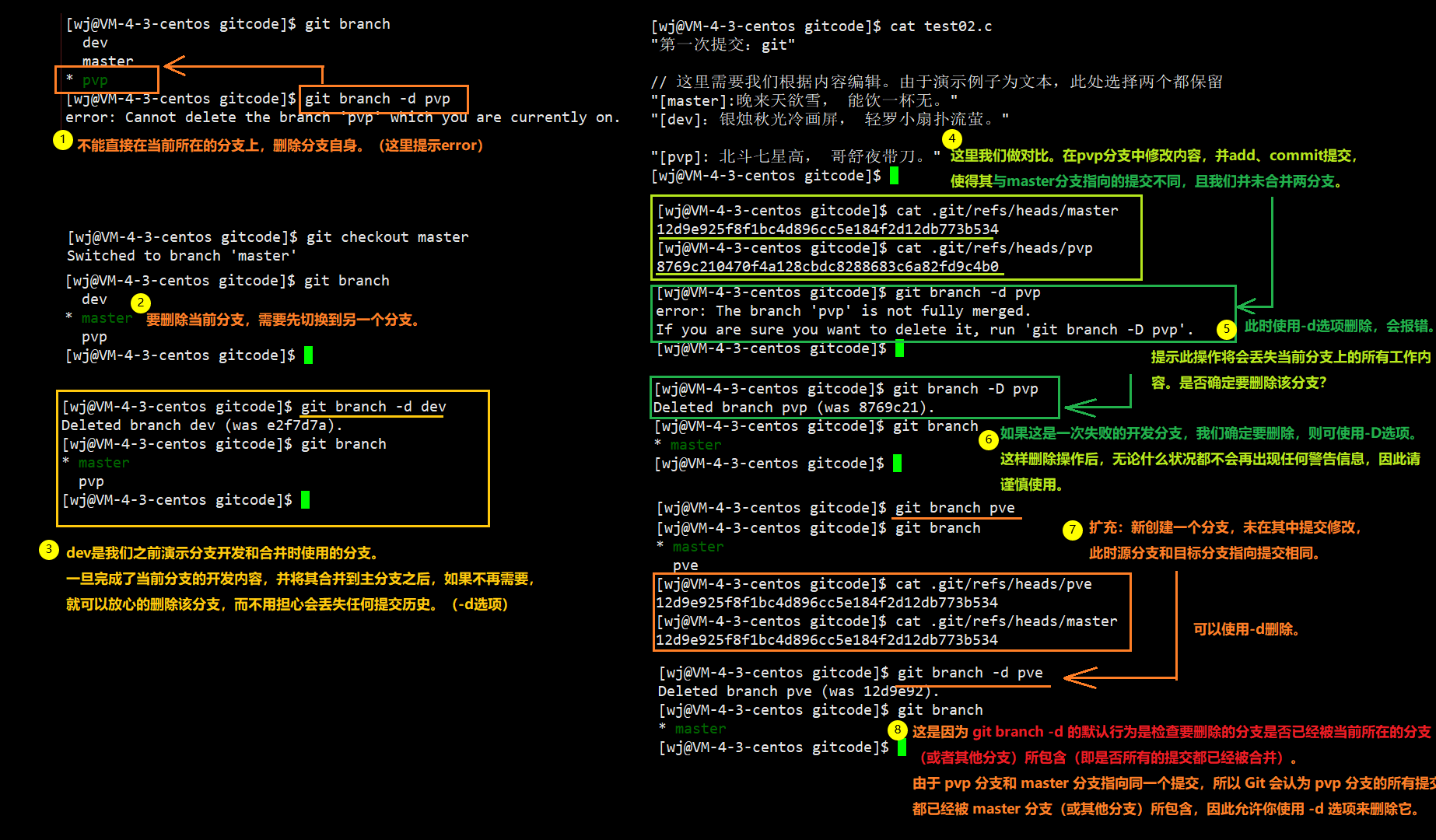Select 'Deleted branch pvp (was 8769c21).' output

point(793,408)
